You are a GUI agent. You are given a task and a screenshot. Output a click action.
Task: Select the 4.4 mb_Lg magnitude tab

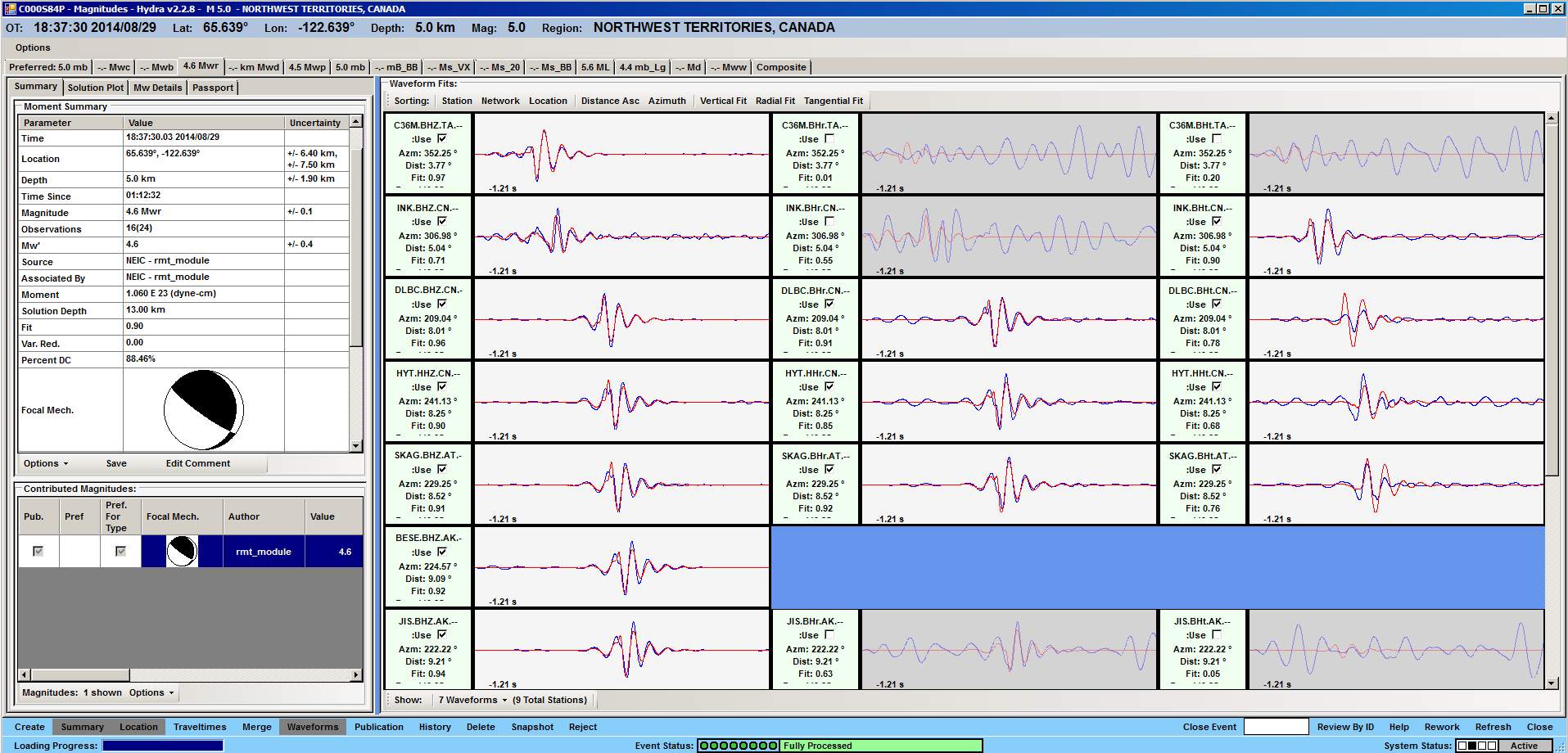pos(643,67)
